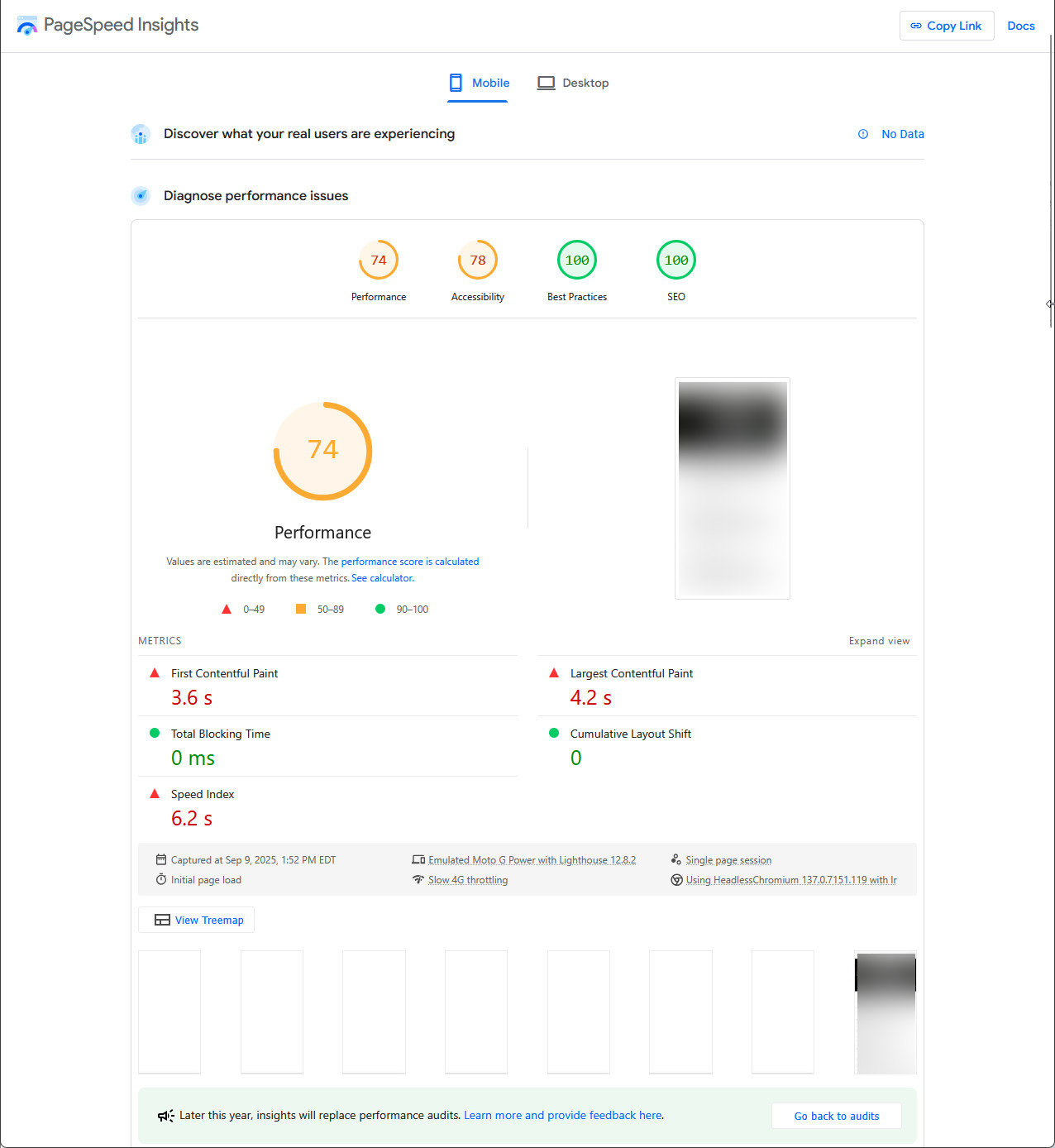This screenshot has height=1148, width=1055.
Task: Click the link icon in Copy Link button
Action: click(916, 26)
